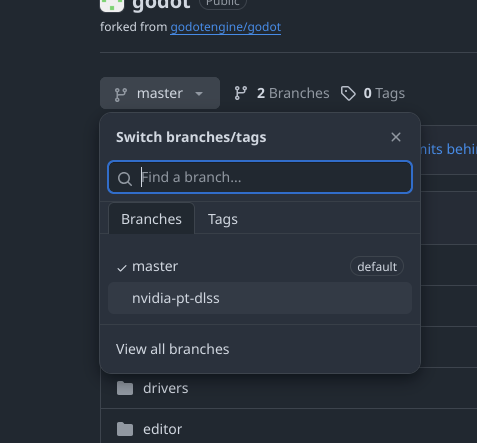This screenshot has width=477, height=443.
Task: Click View all branches
Action: click(172, 349)
